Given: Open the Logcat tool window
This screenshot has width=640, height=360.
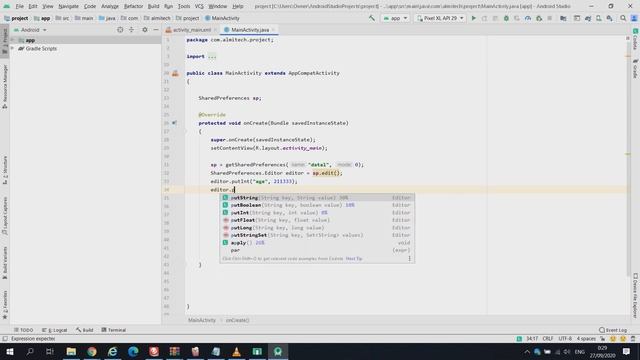Looking at the screenshot, I should pos(54,330).
